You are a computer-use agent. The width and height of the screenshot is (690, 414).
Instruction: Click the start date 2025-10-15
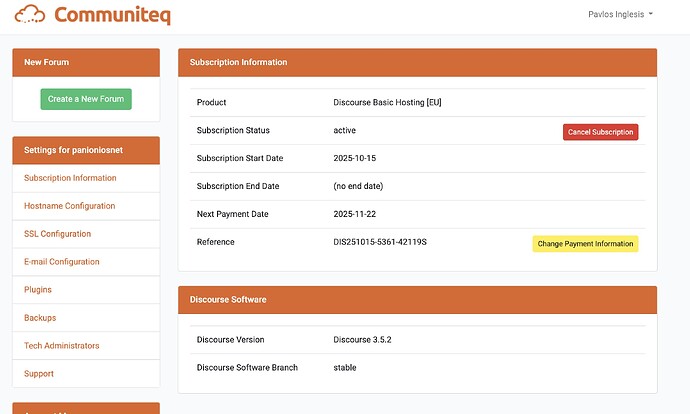pyautogui.click(x=355, y=158)
